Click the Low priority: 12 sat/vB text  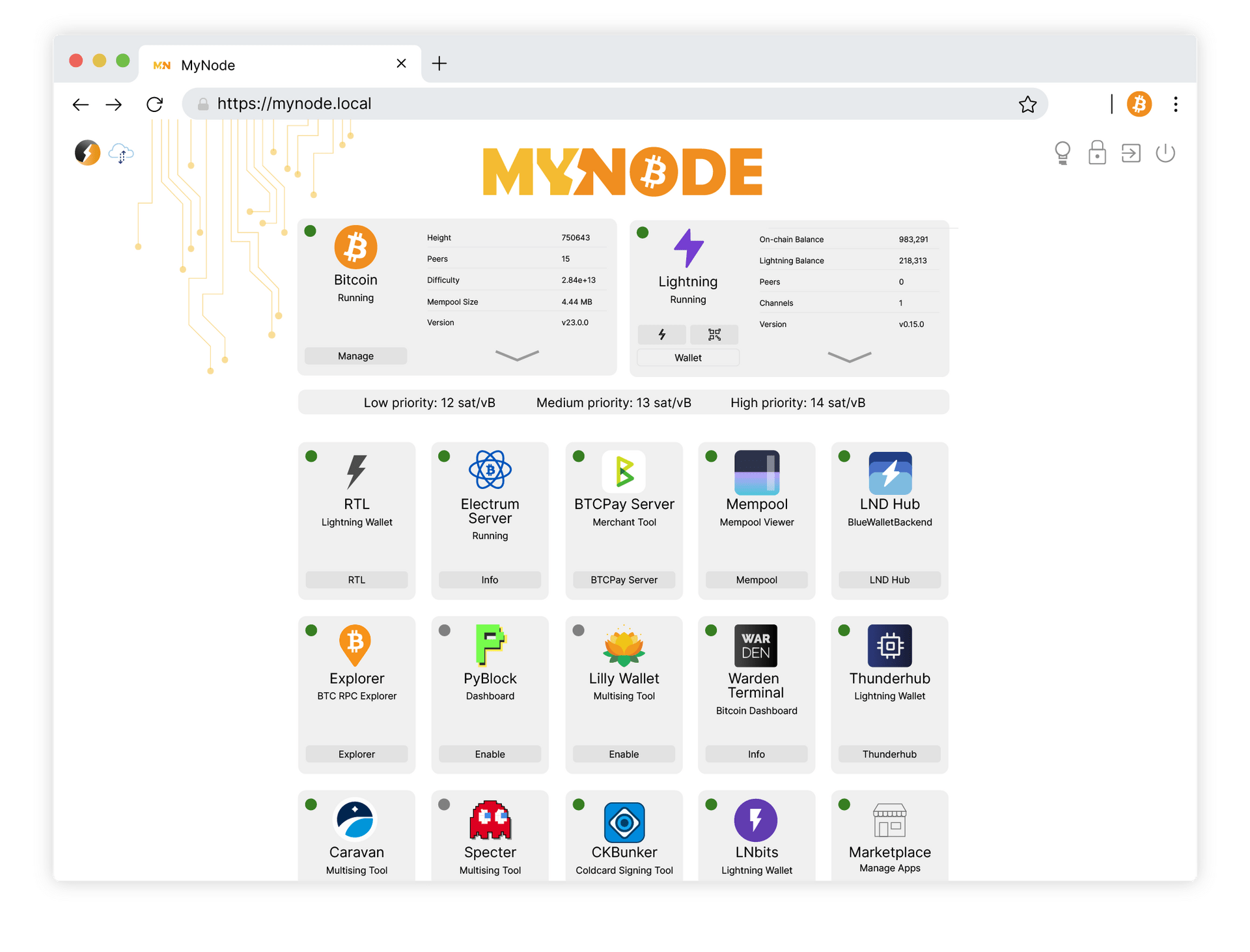[430, 402]
